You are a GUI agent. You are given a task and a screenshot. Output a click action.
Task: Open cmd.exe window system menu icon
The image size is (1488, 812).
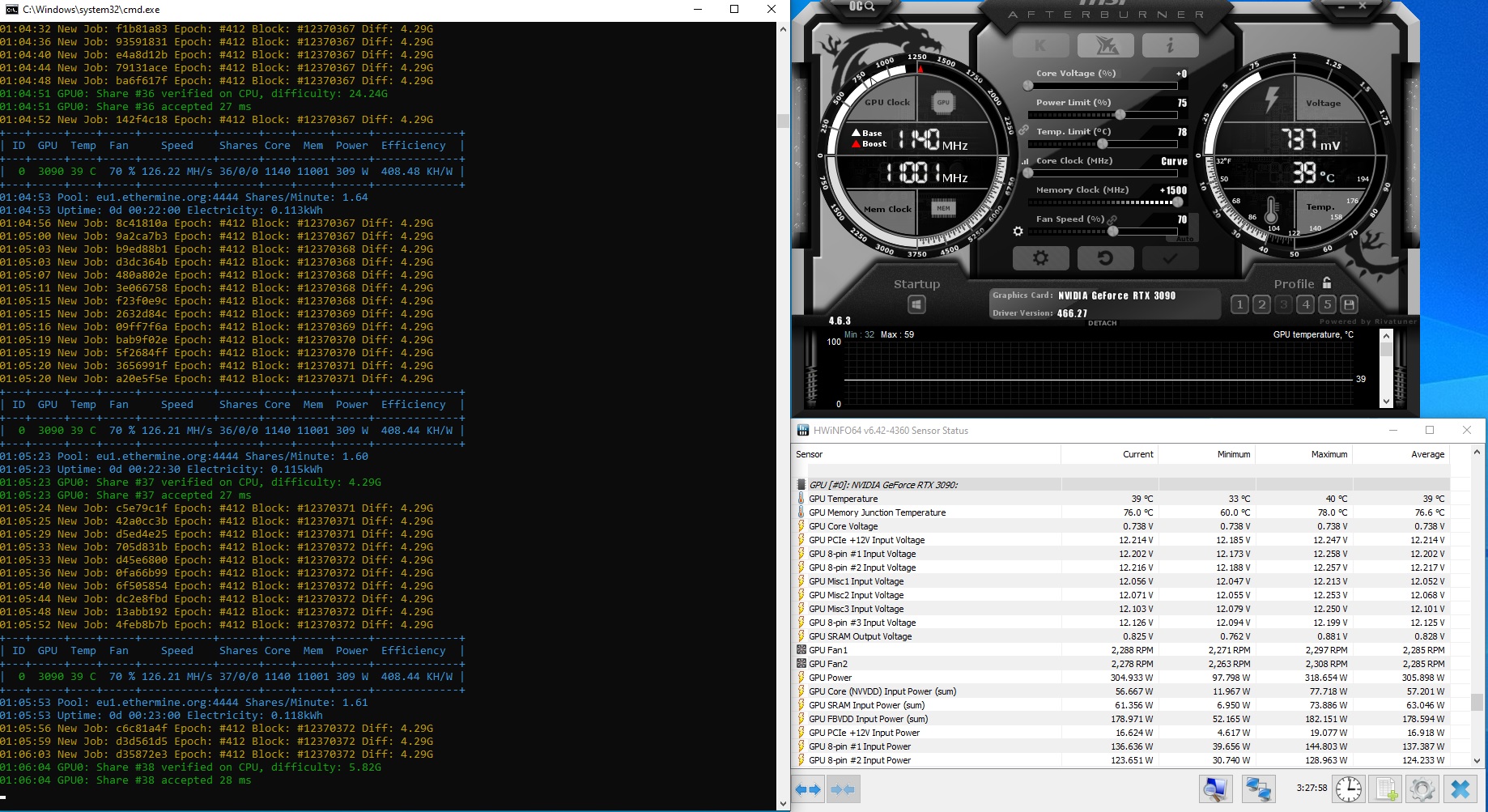click(x=11, y=10)
